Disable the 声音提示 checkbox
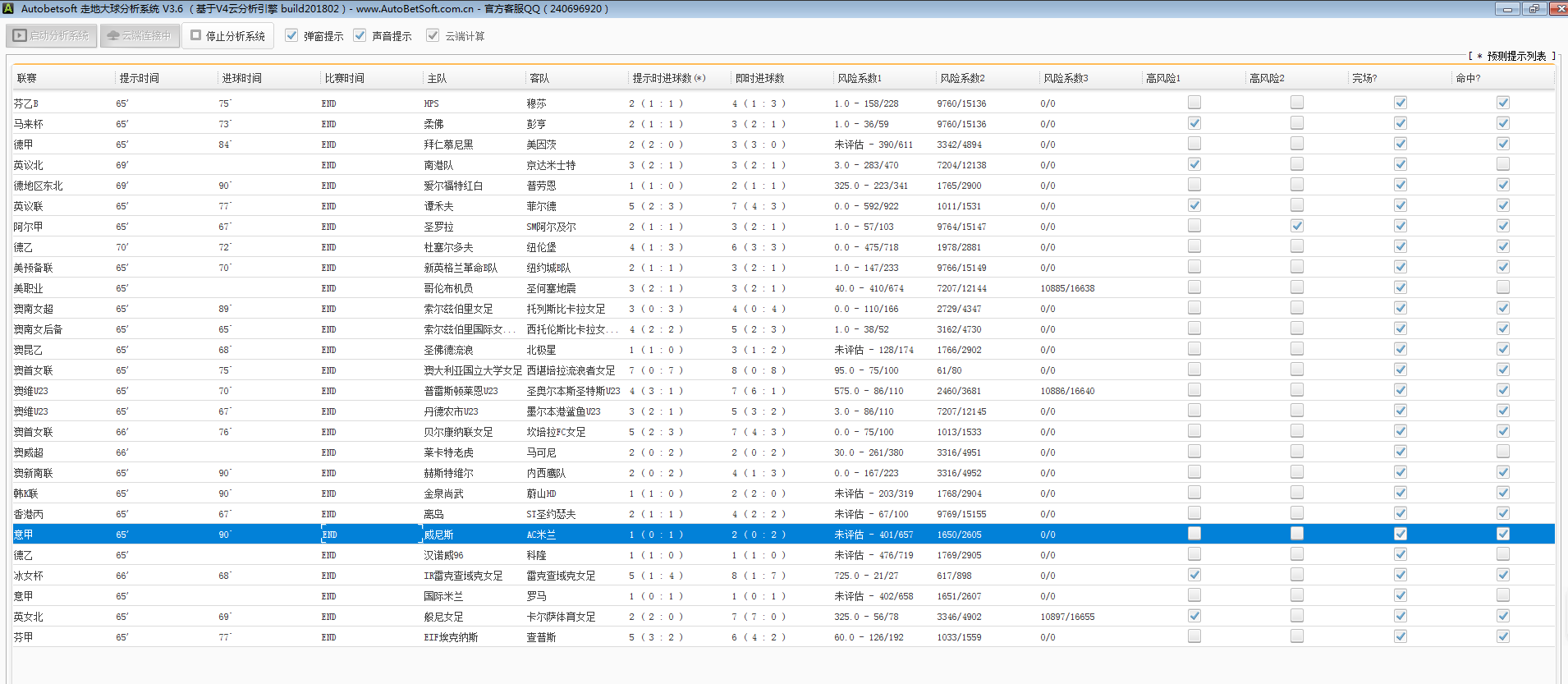The width and height of the screenshot is (1568, 684). tap(360, 35)
